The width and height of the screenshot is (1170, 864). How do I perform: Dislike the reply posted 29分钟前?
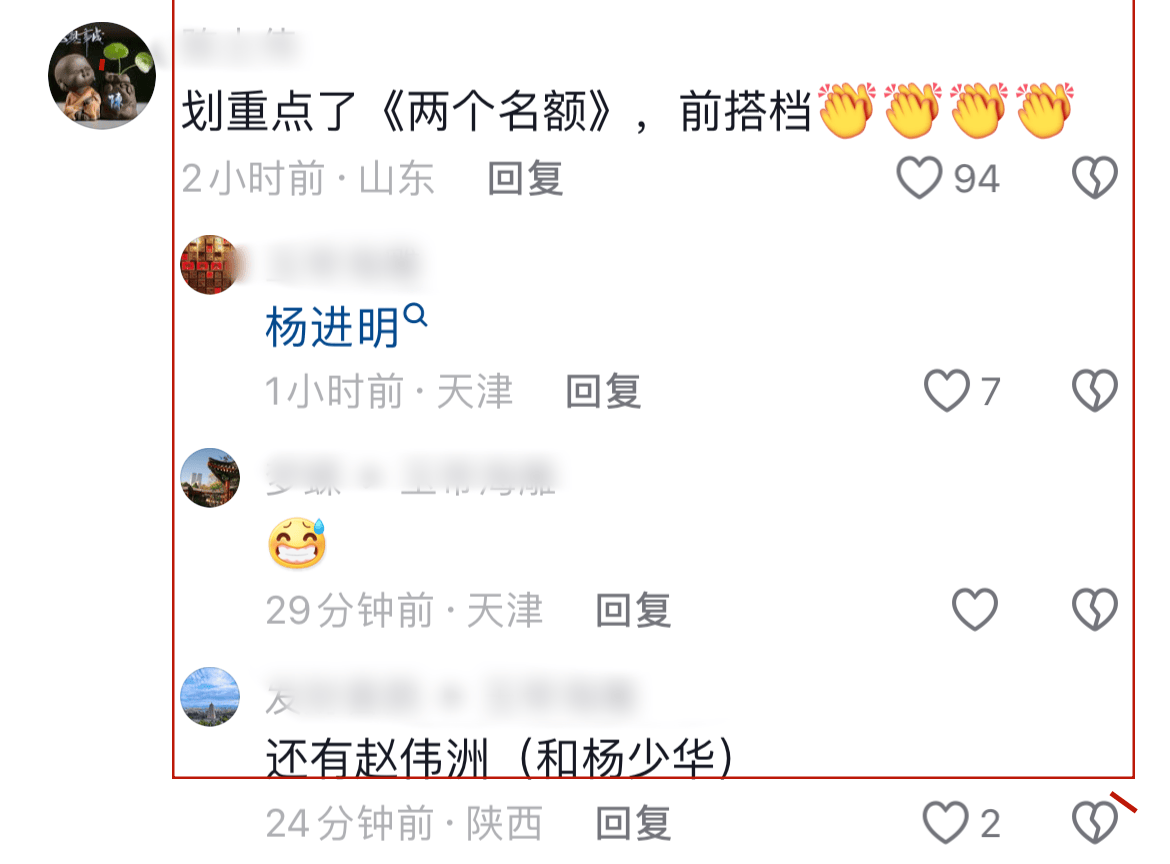(1095, 610)
